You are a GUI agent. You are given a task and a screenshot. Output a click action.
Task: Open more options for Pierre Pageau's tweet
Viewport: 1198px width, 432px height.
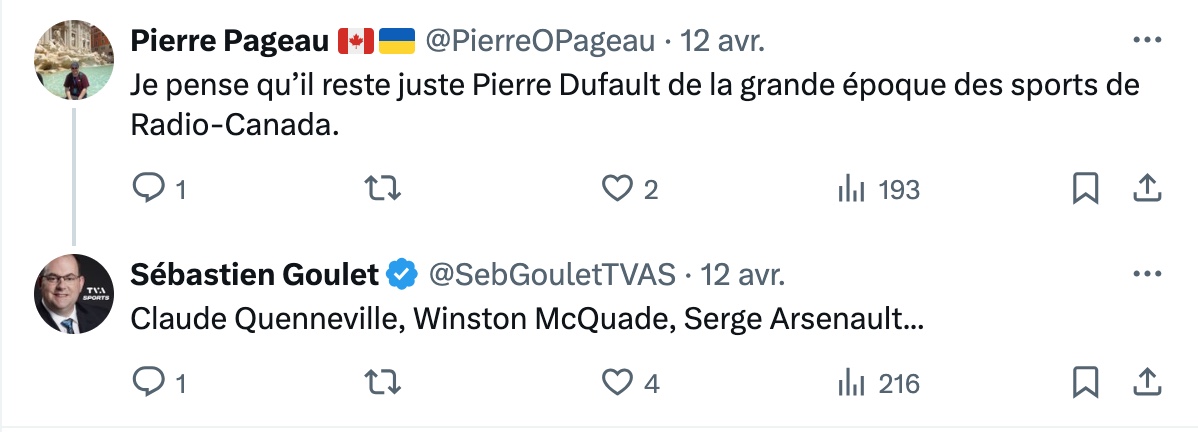(x=1146, y=41)
